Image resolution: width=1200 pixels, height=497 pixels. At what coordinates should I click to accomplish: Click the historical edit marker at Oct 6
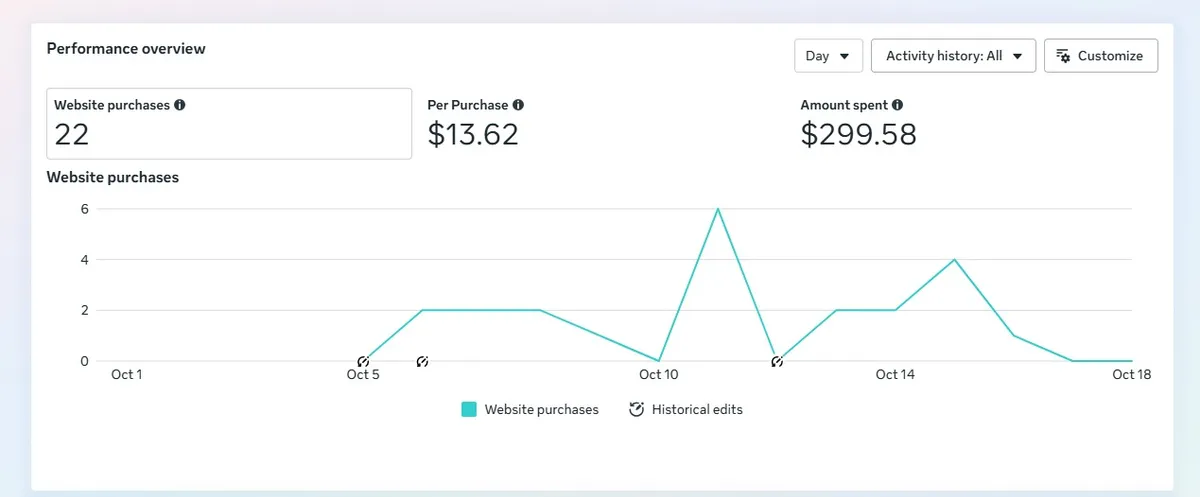pos(422,361)
